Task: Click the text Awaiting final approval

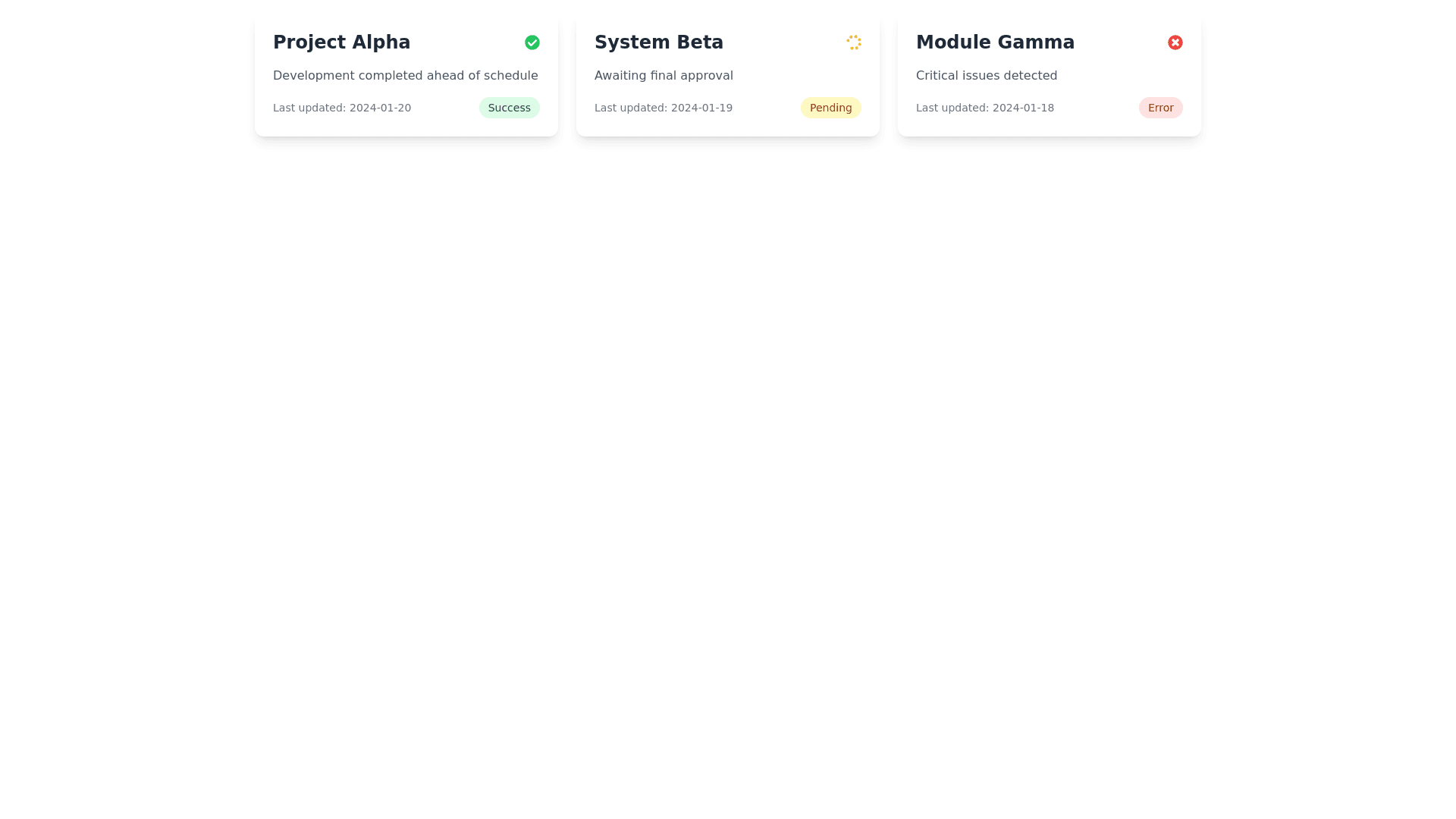Action: pyautogui.click(x=664, y=75)
